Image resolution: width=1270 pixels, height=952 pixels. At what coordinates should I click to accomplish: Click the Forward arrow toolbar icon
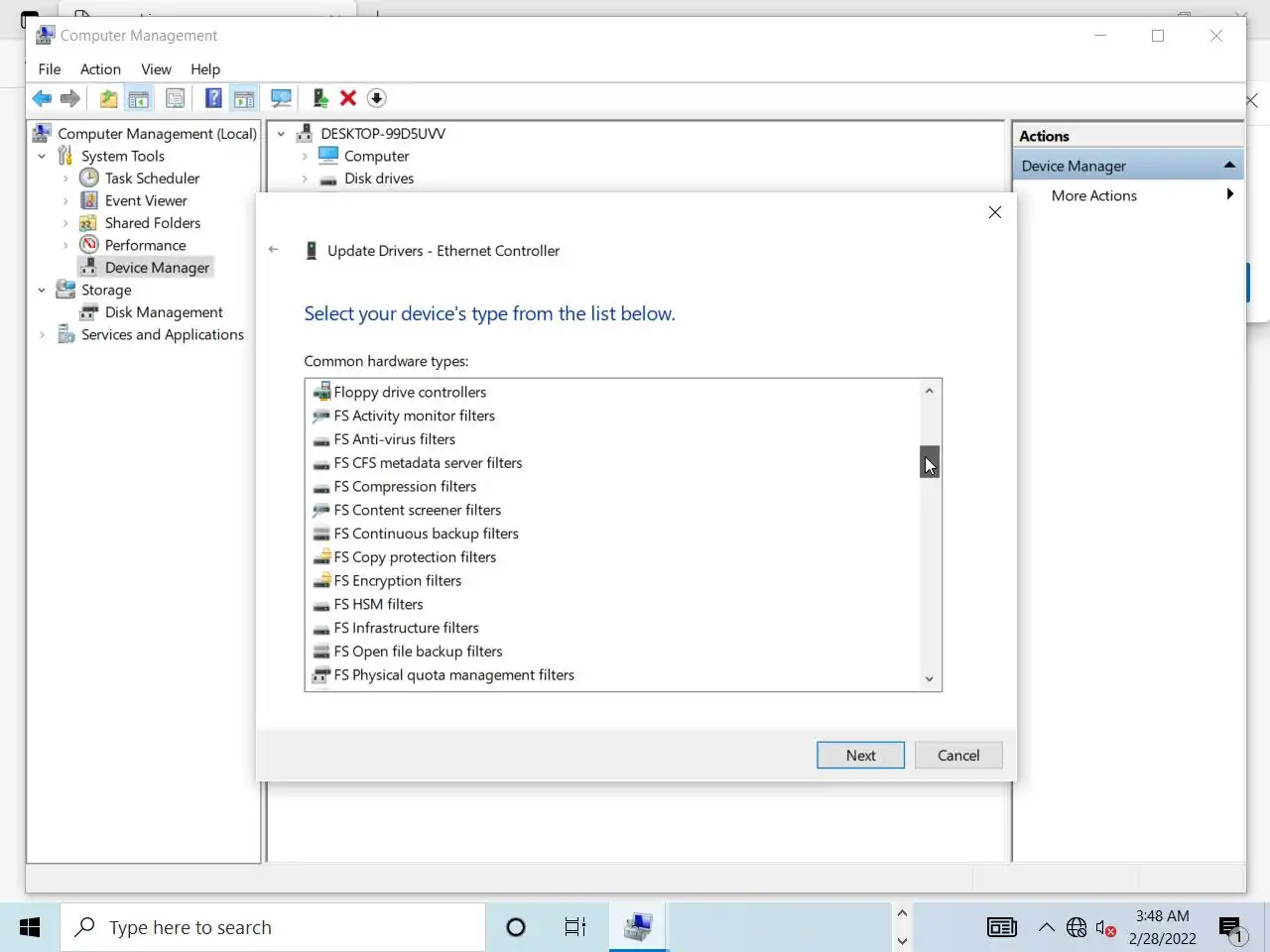(70, 98)
